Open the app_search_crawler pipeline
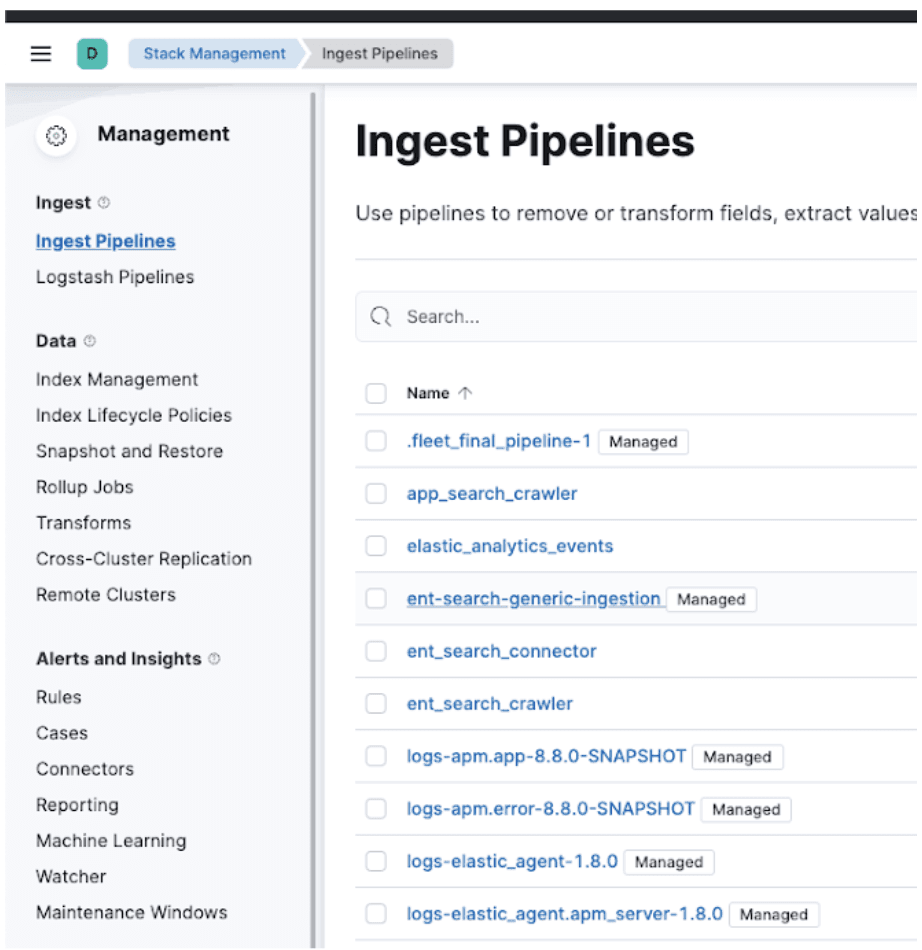The width and height of the screenshot is (922, 950). (x=493, y=493)
